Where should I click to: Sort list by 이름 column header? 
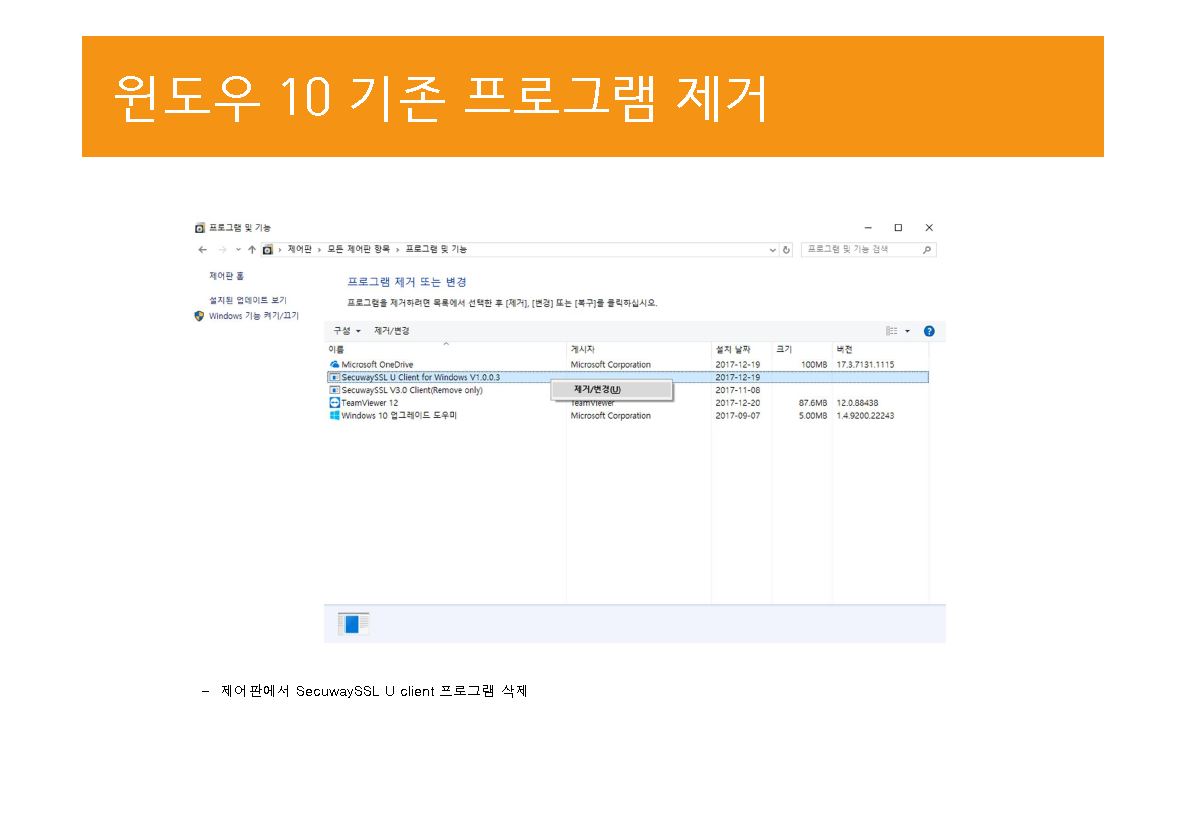click(x=337, y=349)
